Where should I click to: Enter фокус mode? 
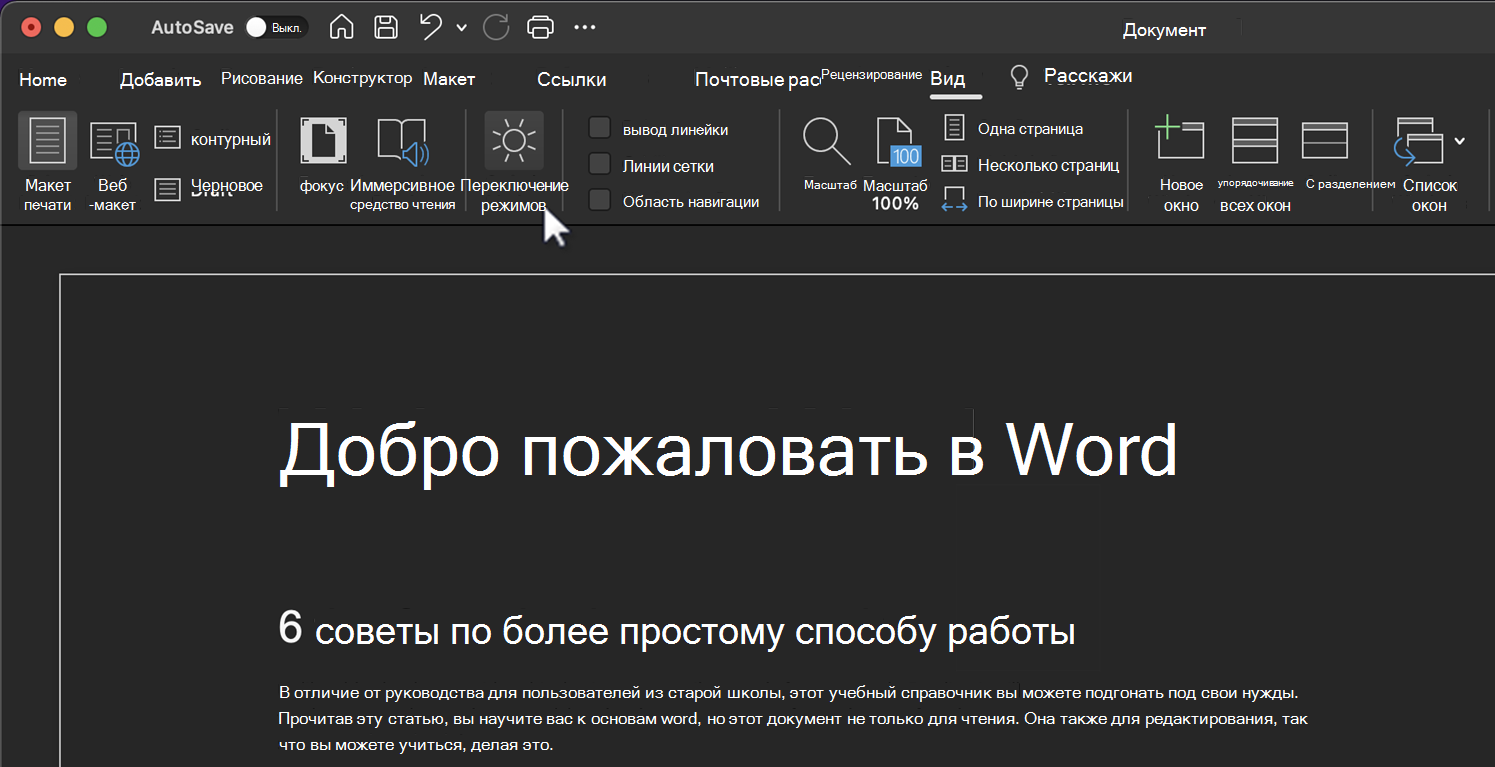click(323, 156)
